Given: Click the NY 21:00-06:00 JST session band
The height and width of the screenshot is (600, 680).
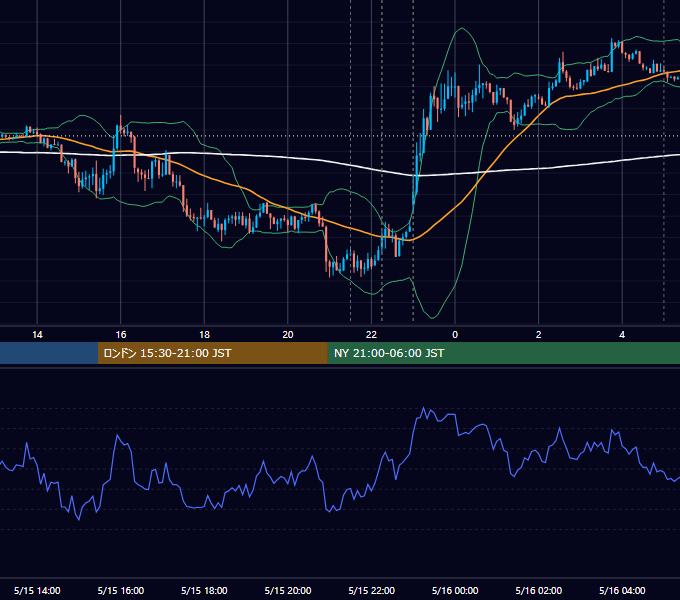Looking at the screenshot, I should [x=503, y=353].
